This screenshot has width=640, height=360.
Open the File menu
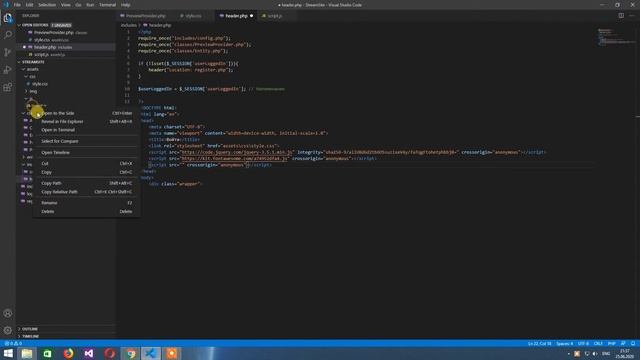pos(17,5)
